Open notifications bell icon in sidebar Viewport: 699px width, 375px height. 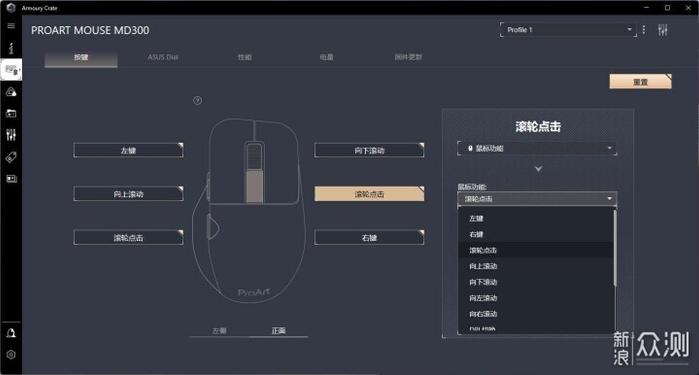[x=11, y=333]
